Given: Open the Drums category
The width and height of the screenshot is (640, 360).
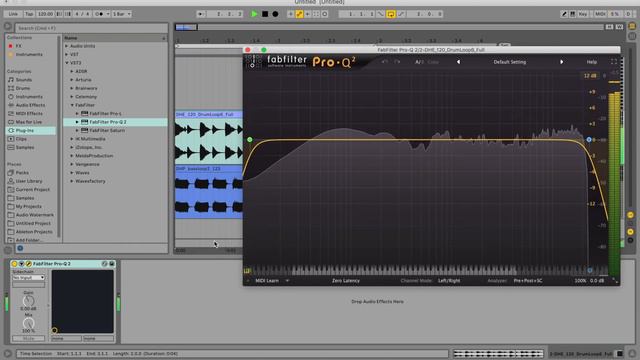Looking at the screenshot, I should 23,88.
